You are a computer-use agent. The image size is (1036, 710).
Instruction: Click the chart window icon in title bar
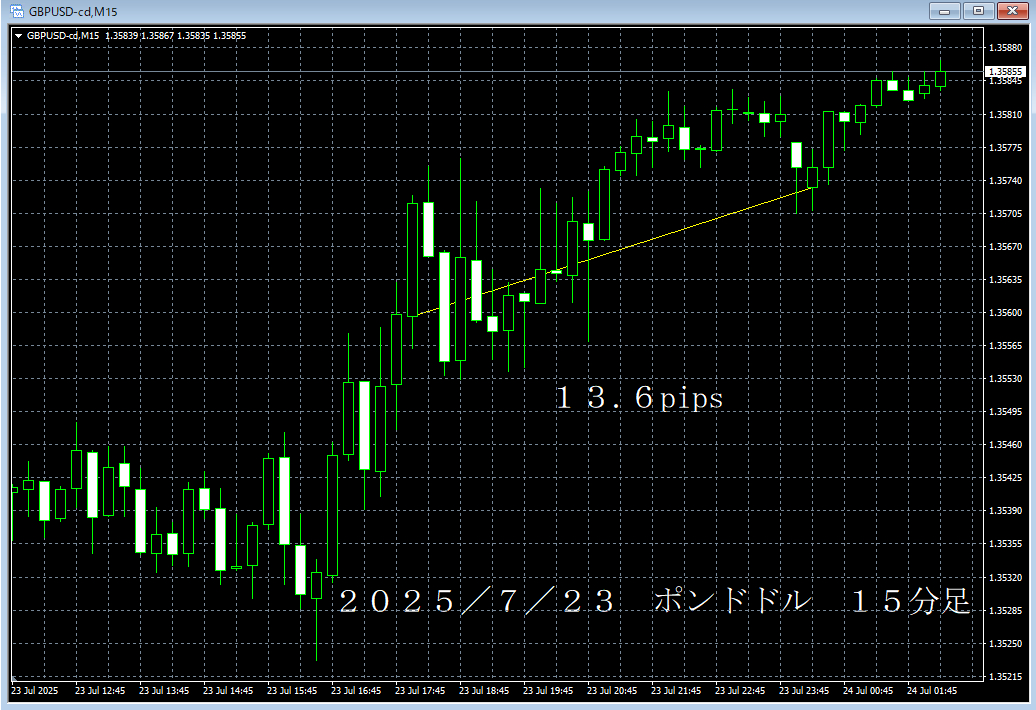click(x=17, y=11)
